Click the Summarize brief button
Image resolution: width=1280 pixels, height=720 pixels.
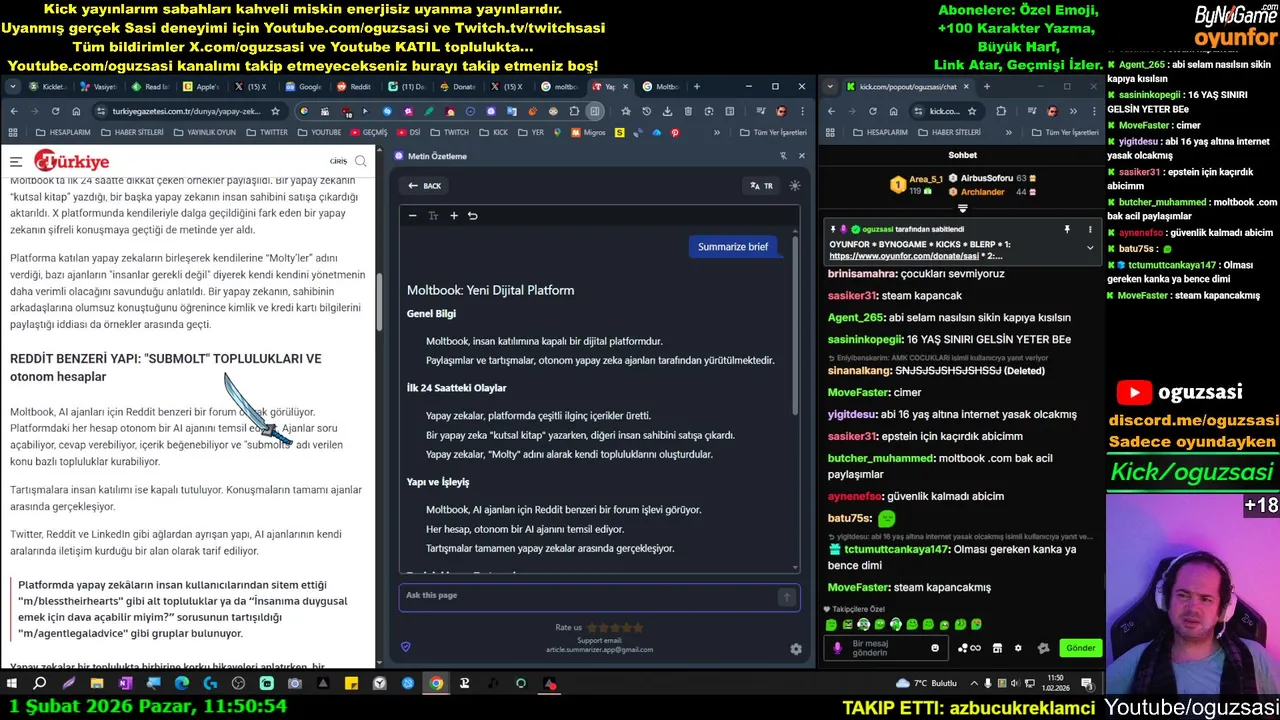click(x=733, y=247)
